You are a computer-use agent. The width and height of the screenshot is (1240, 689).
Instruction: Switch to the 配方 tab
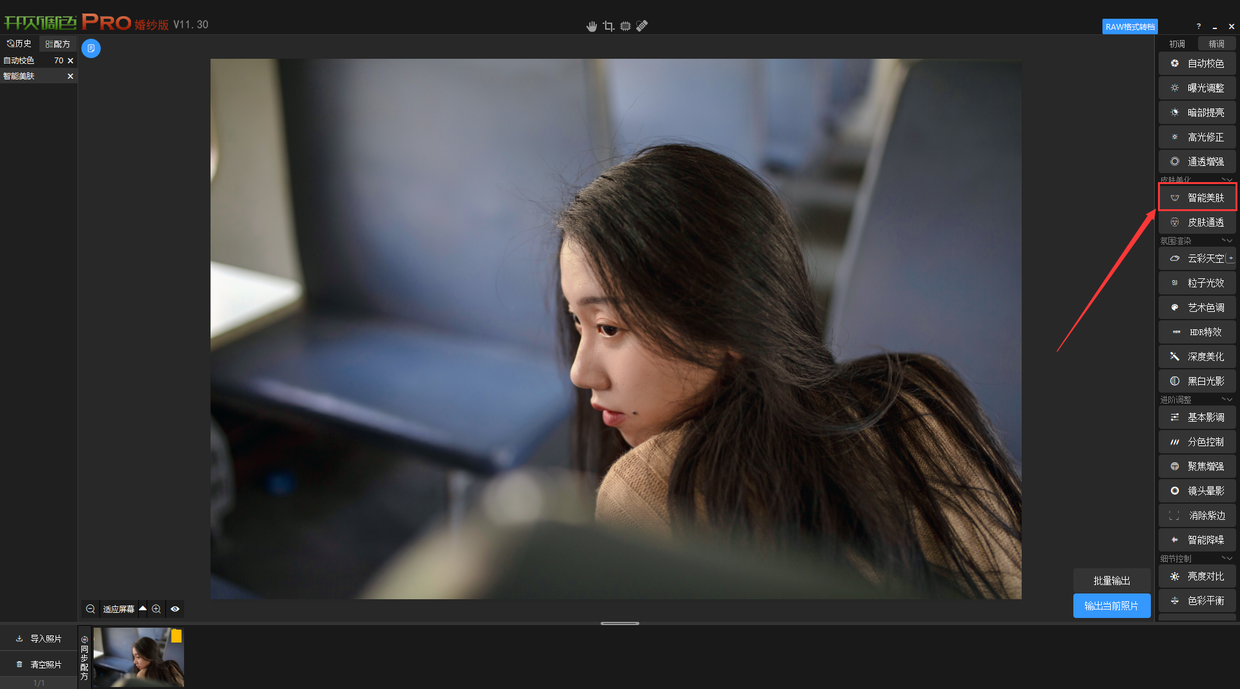coord(58,44)
